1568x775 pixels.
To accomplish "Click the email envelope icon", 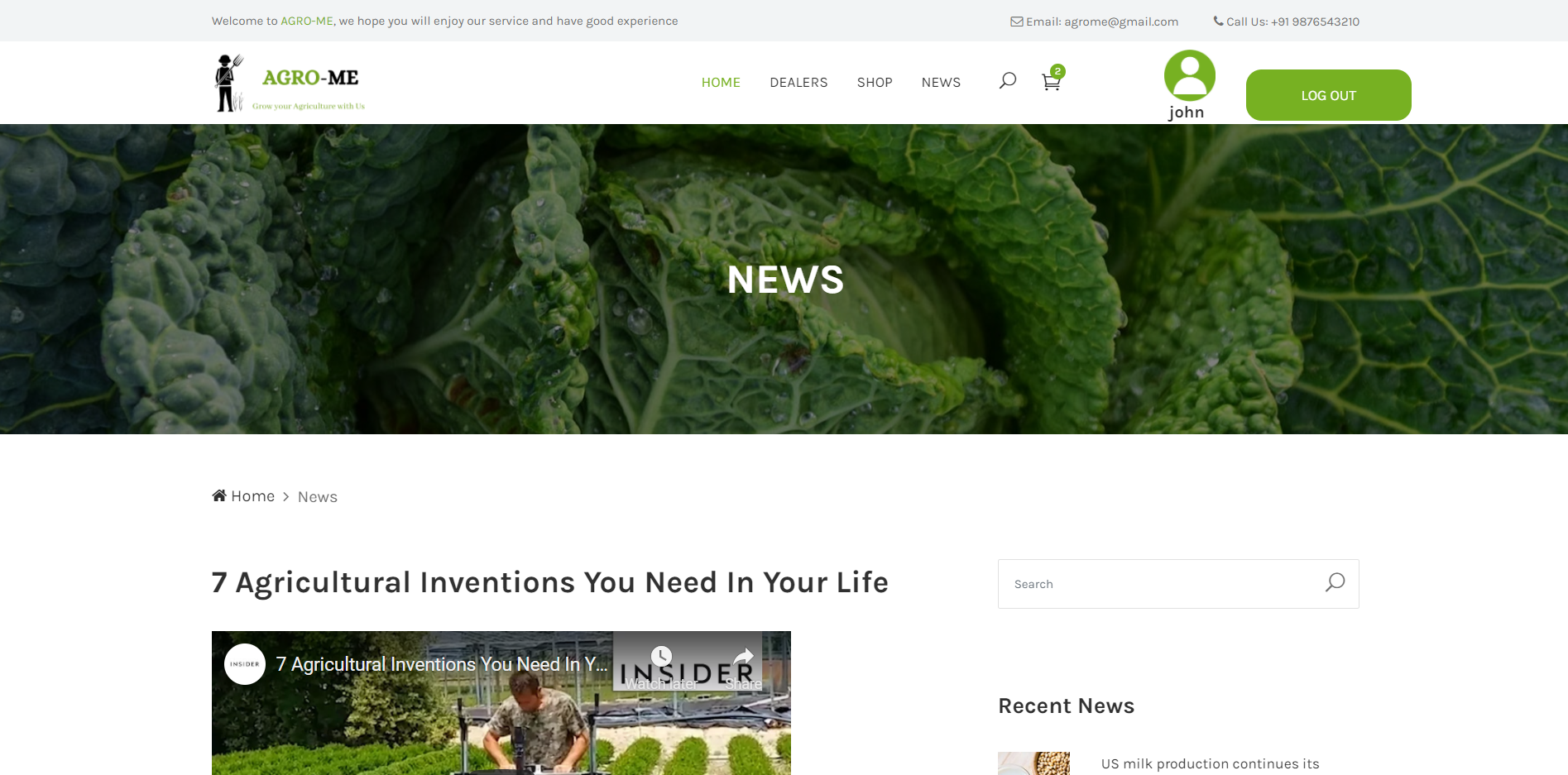I will point(1016,22).
